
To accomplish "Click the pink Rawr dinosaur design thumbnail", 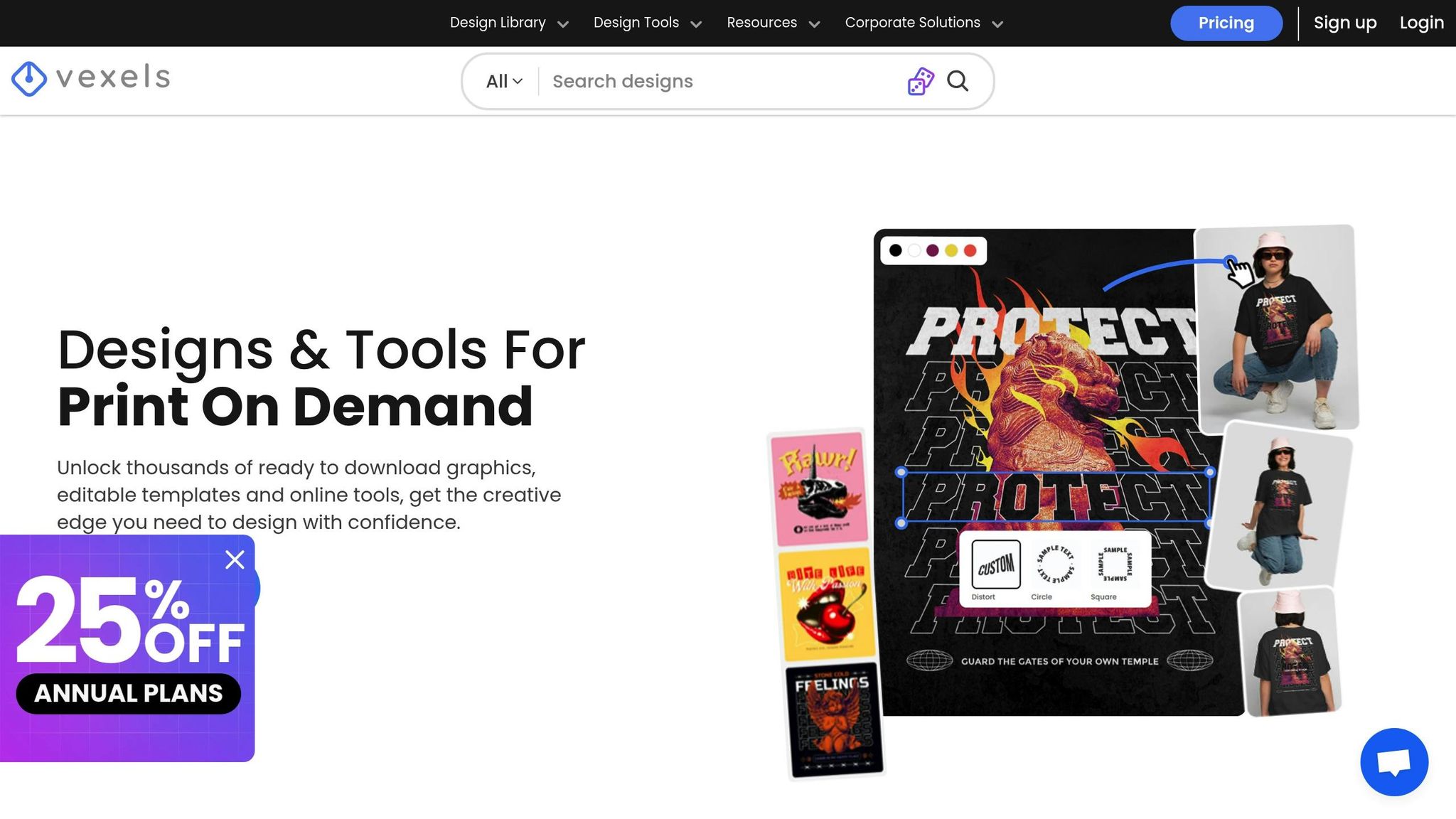I will coord(820,488).
